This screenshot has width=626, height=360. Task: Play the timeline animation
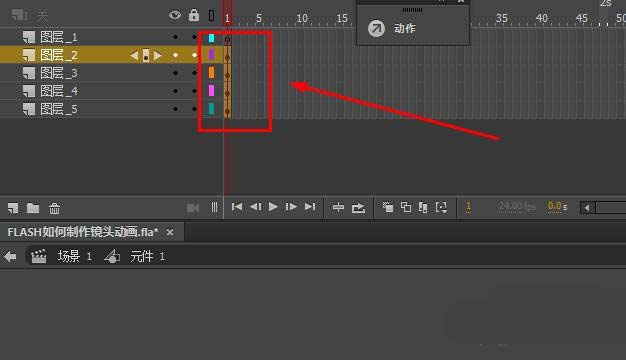[x=273, y=207]
